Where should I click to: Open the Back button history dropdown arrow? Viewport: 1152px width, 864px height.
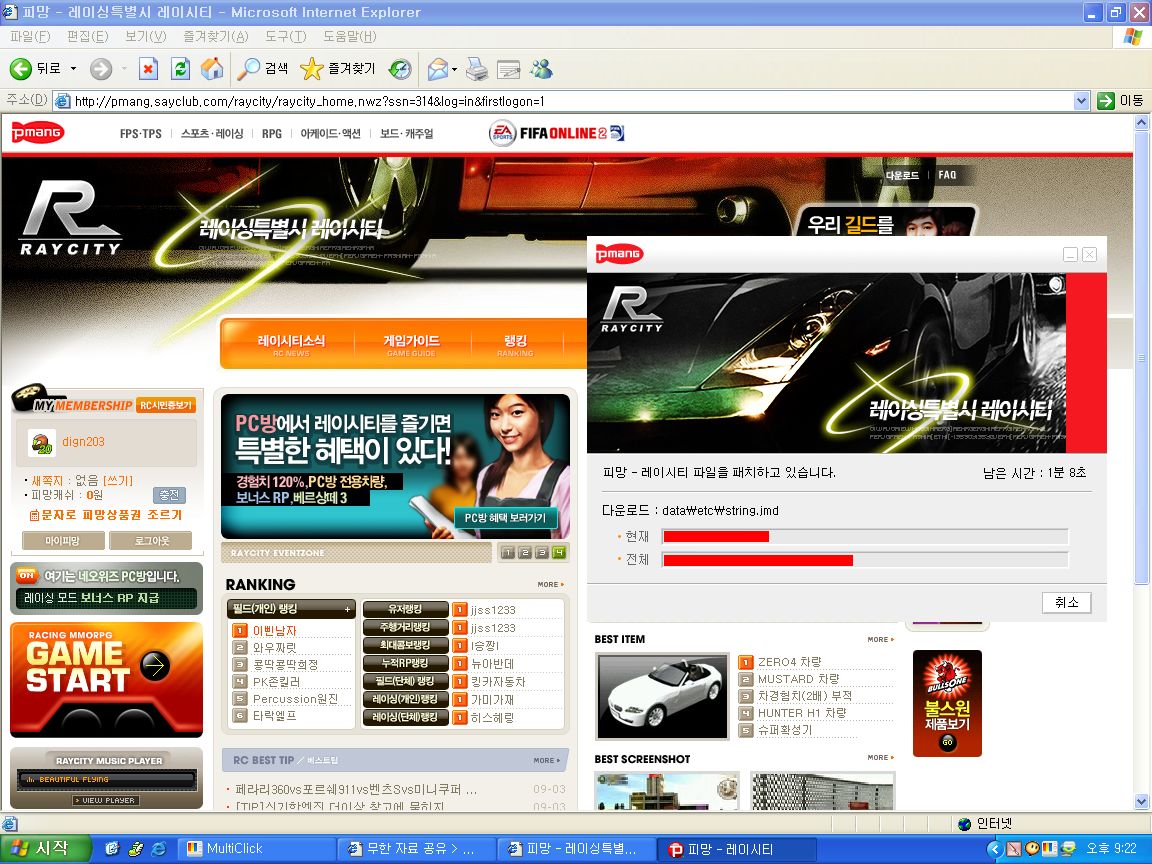coord(73,69)
